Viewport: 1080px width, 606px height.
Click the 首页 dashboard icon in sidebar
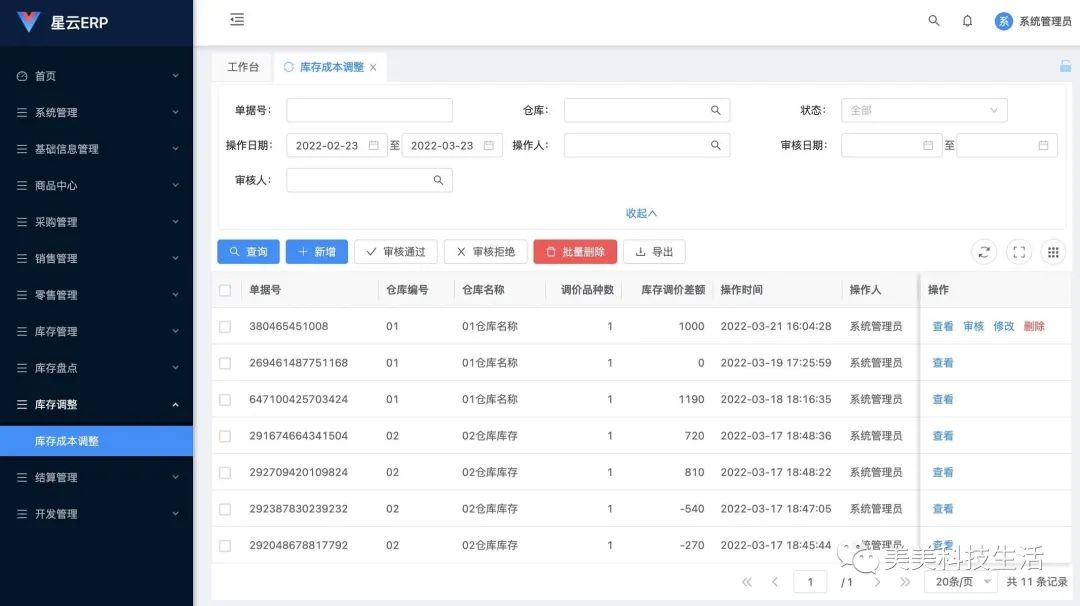(x=22, y=76)
